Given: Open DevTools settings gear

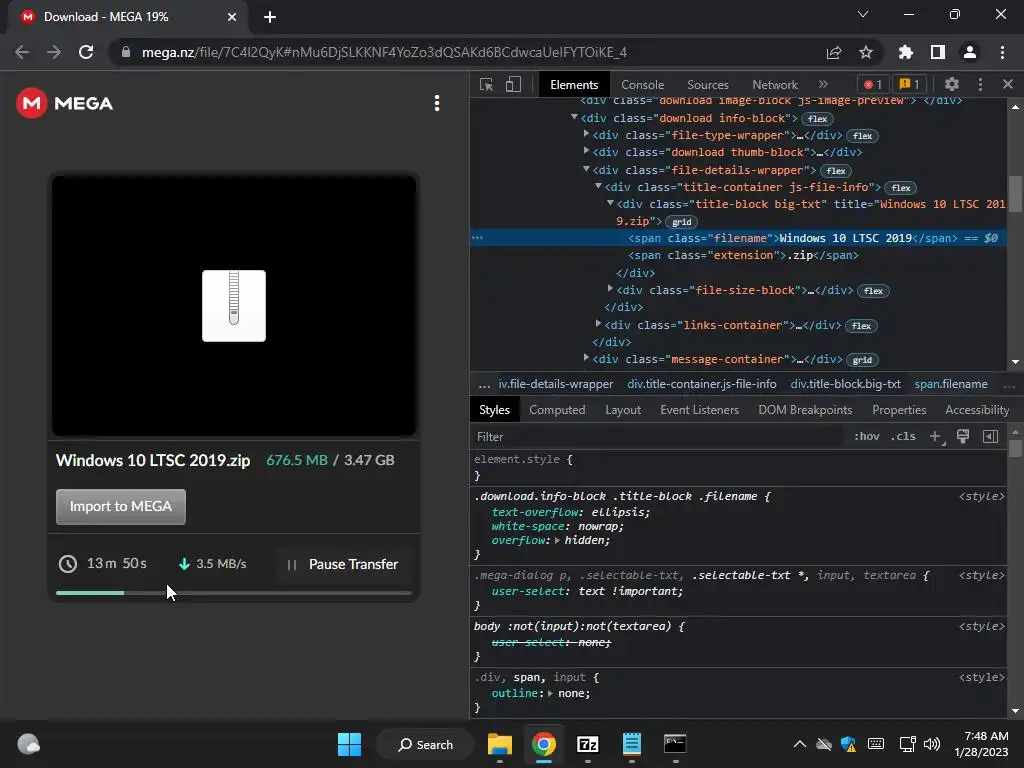Looking at the screenshot, I should click(952, 84).
